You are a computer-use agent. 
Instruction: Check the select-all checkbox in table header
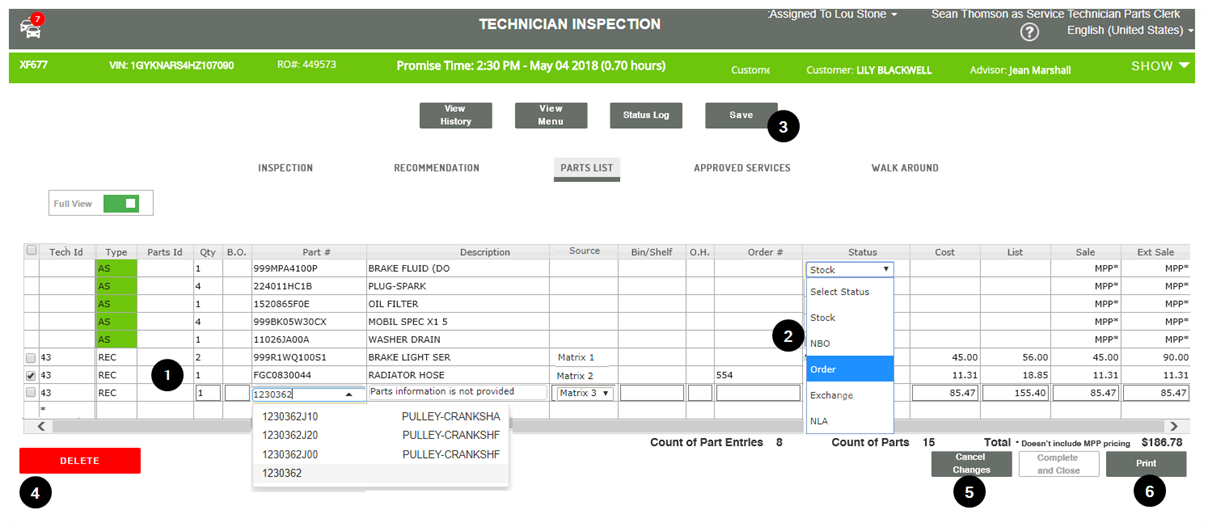pos(31,251)
